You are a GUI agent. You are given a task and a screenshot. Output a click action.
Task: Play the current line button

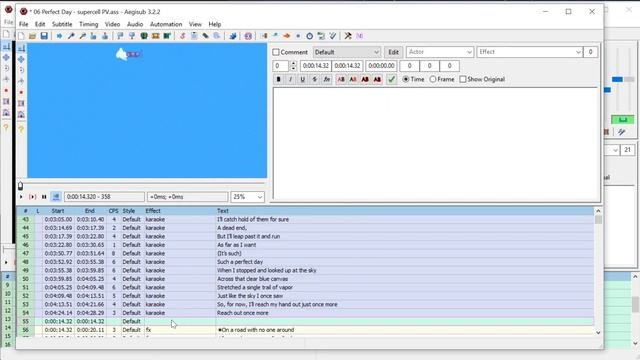33,197
